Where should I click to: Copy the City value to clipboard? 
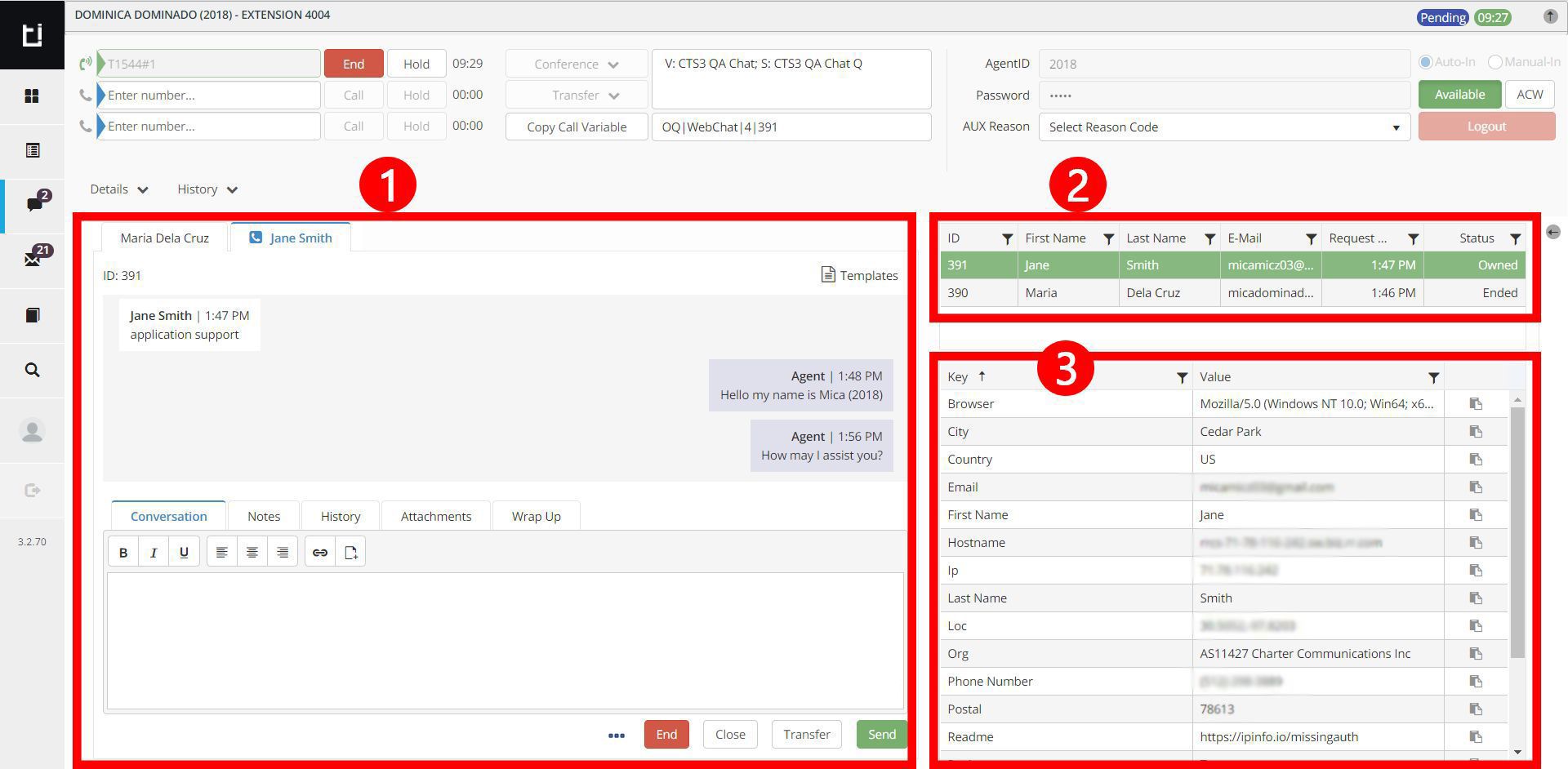[1475, 432]
